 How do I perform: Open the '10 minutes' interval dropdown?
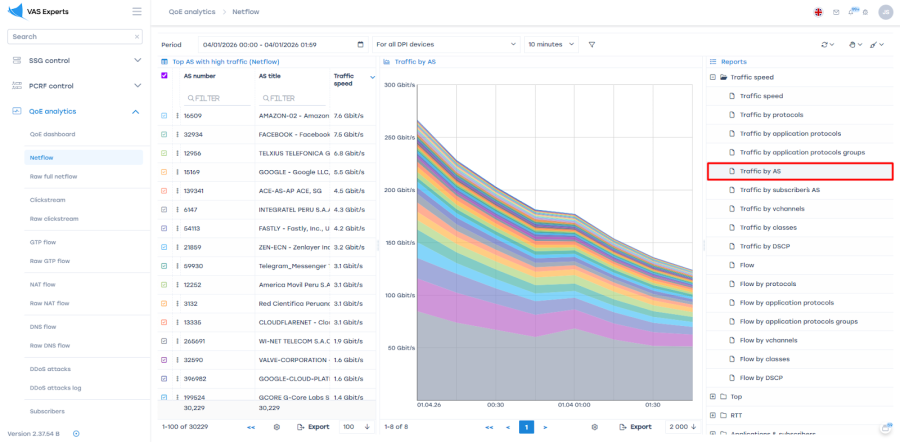(551, 44)
